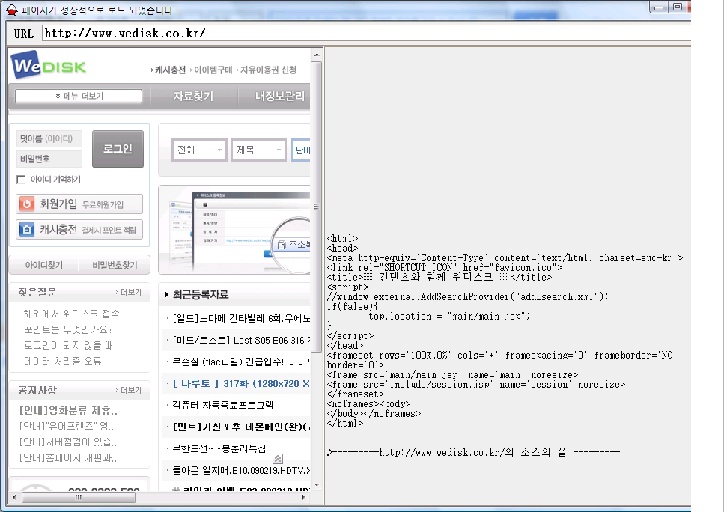
Task: Open the '돌아온 일지매.E10.090319.HDTV' item
Action: [239, 470]
